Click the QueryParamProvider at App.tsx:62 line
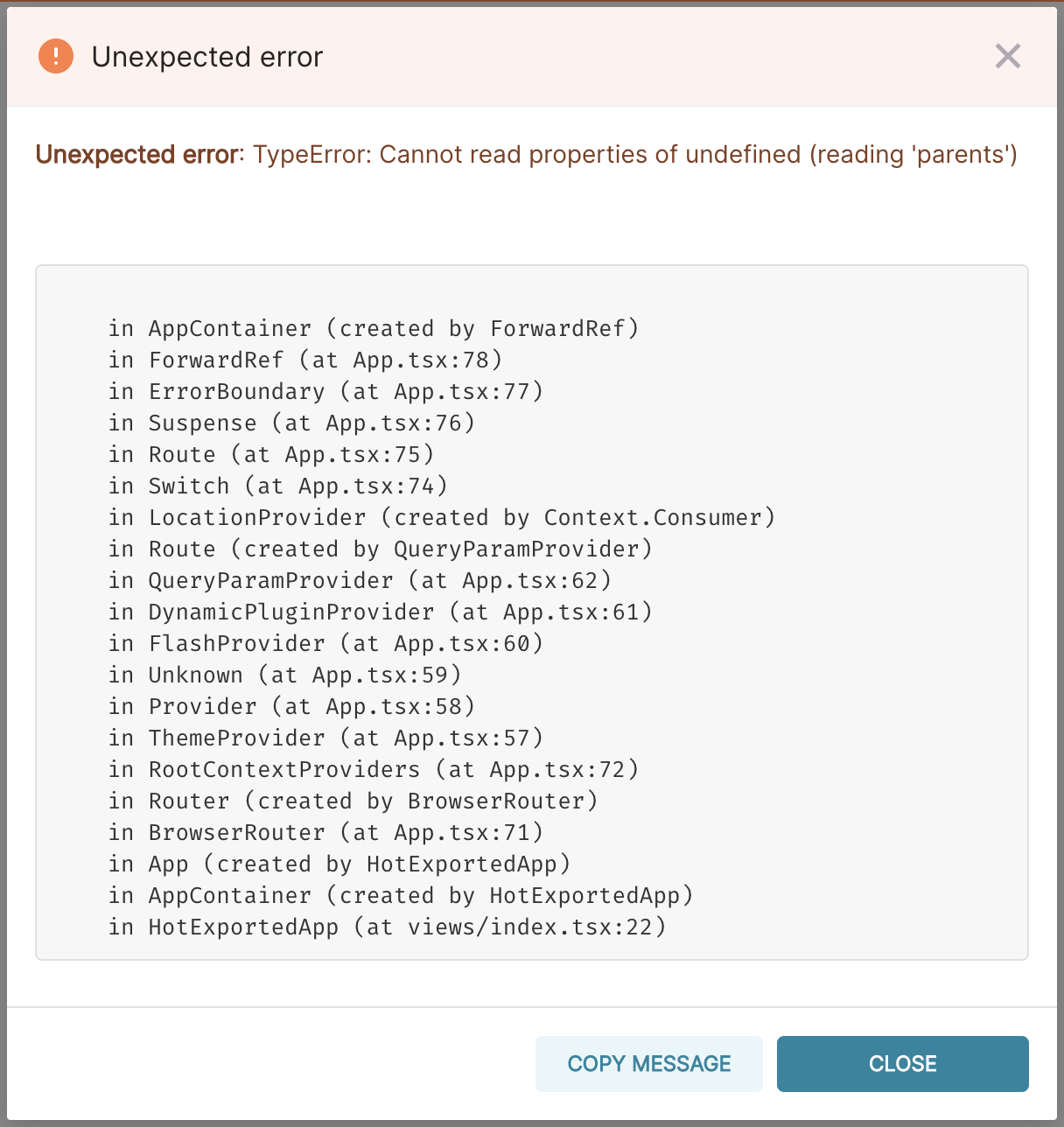This screenshot has height=1127, width=1064. point(360,581)
